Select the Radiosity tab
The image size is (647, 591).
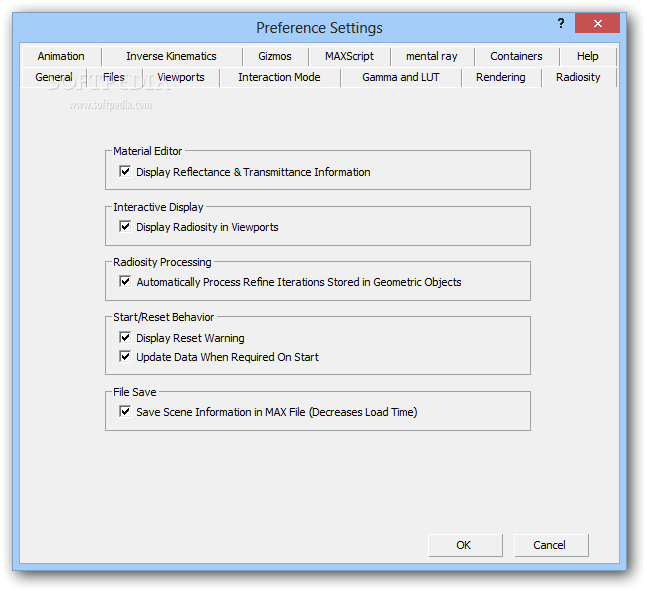[578, 77]
